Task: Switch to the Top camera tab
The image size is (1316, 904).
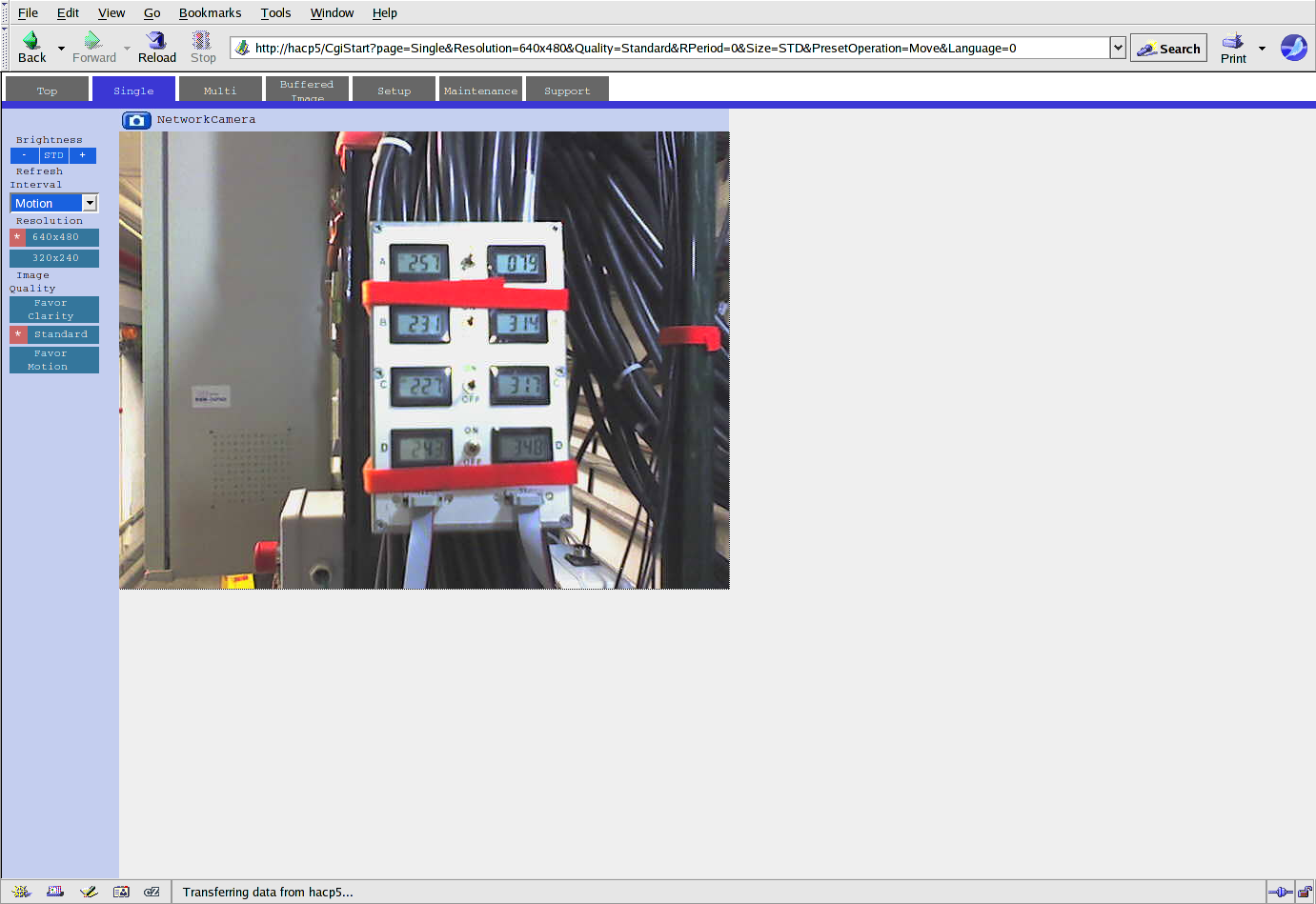Action: (x=48, y=89)
